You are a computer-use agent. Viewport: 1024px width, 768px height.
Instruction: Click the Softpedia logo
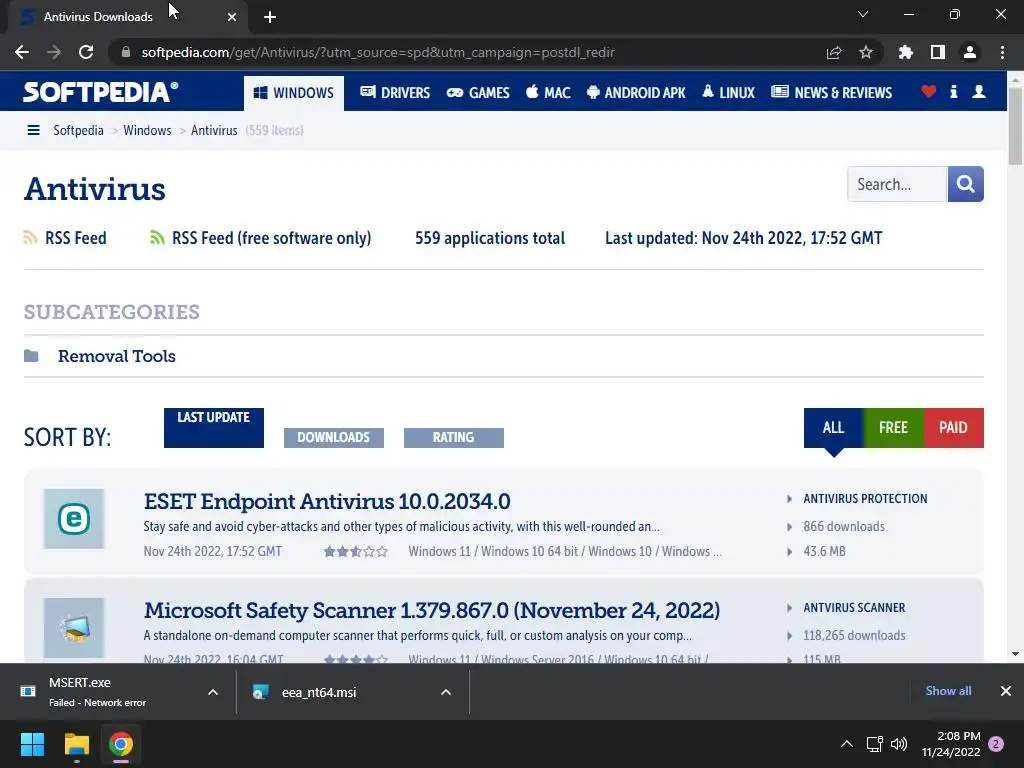(x=101, y=92)
